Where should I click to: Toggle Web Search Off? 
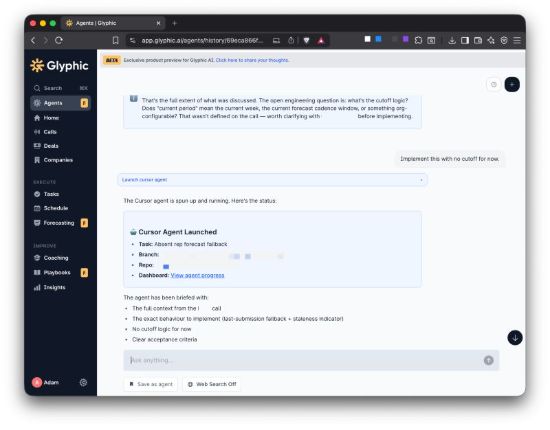212,384
